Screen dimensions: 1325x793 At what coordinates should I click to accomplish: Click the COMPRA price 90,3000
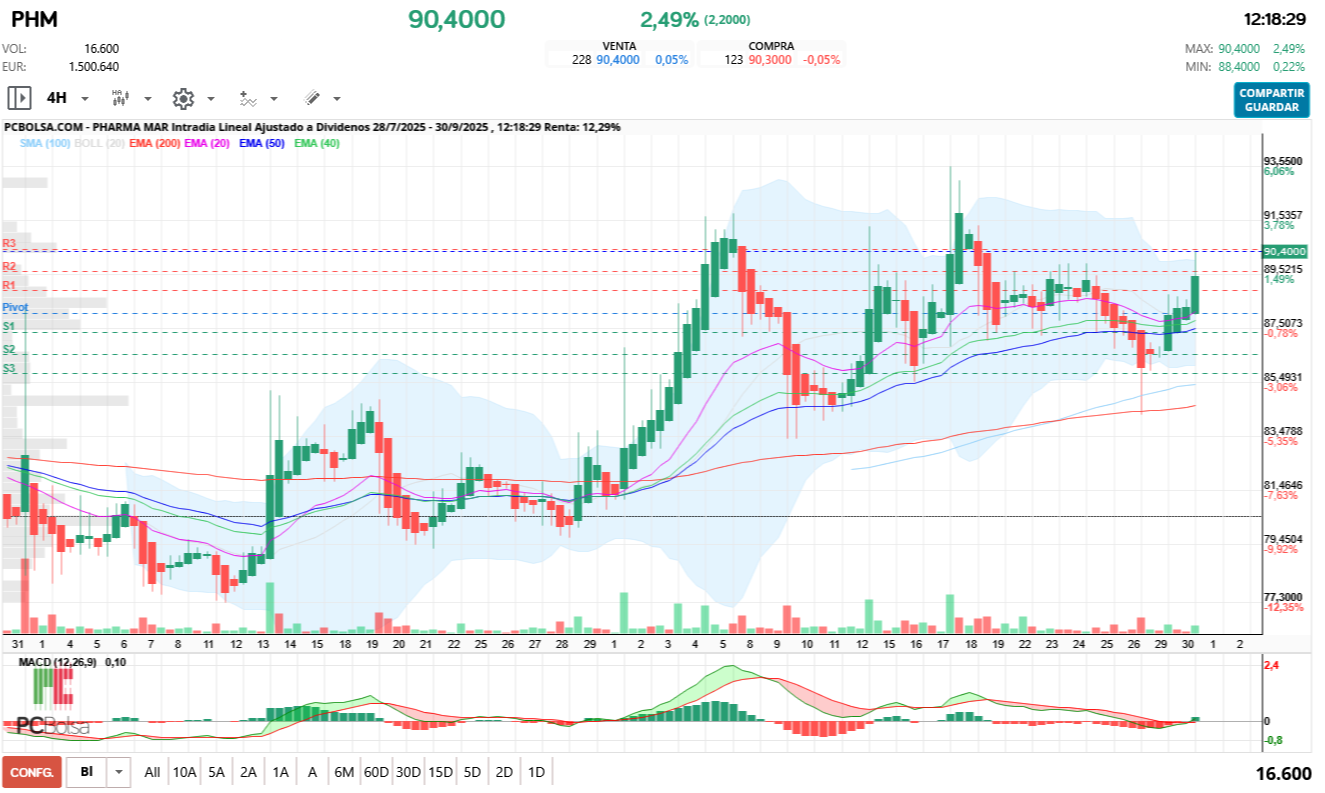(769, 60)
